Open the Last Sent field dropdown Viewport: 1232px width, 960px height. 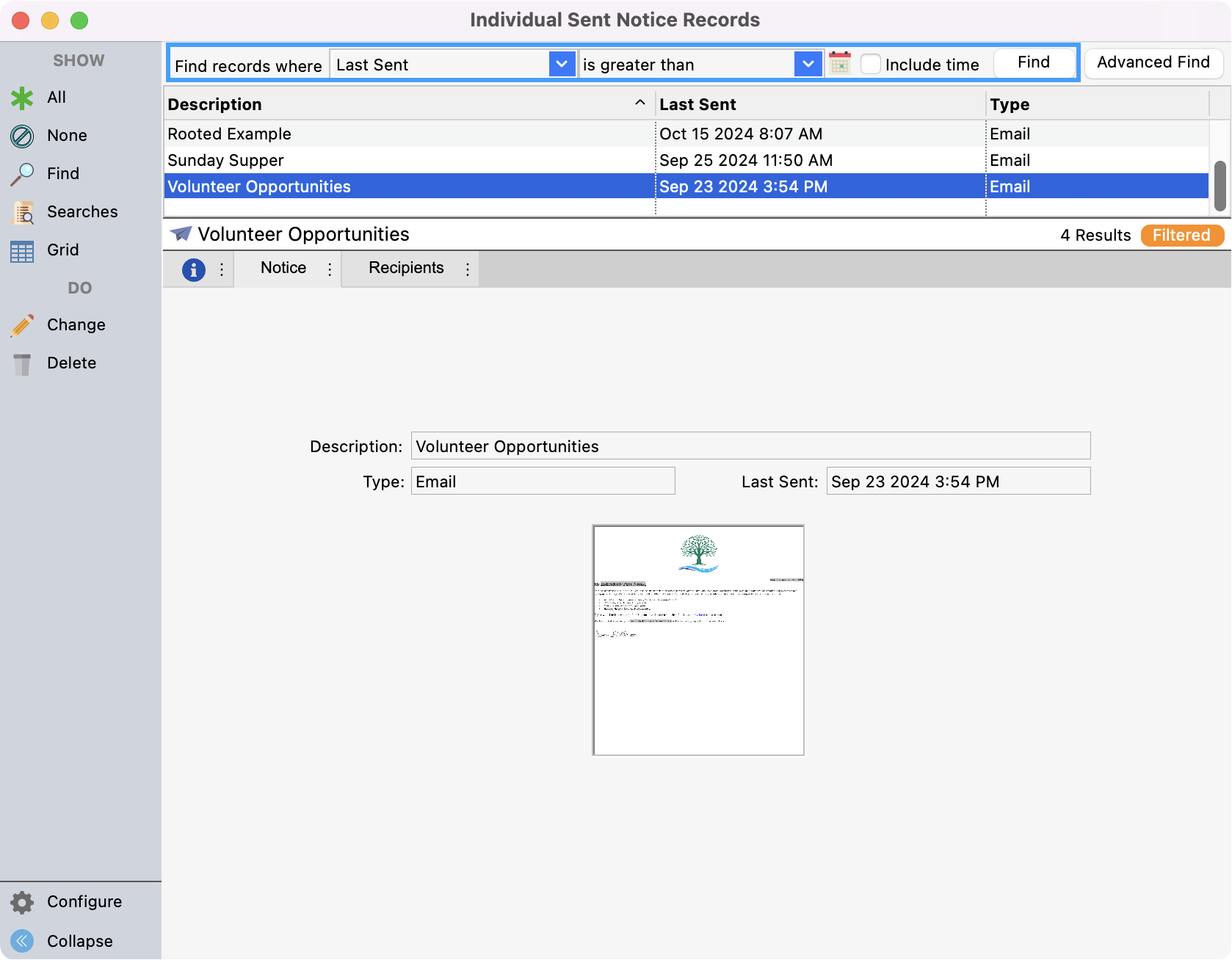pos(562,64)
